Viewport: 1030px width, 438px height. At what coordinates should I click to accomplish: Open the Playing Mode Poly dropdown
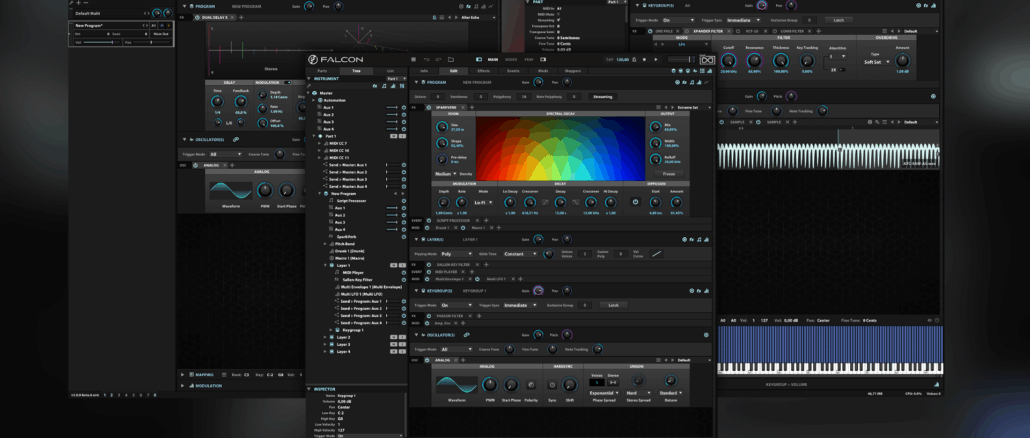coord(457,253)
